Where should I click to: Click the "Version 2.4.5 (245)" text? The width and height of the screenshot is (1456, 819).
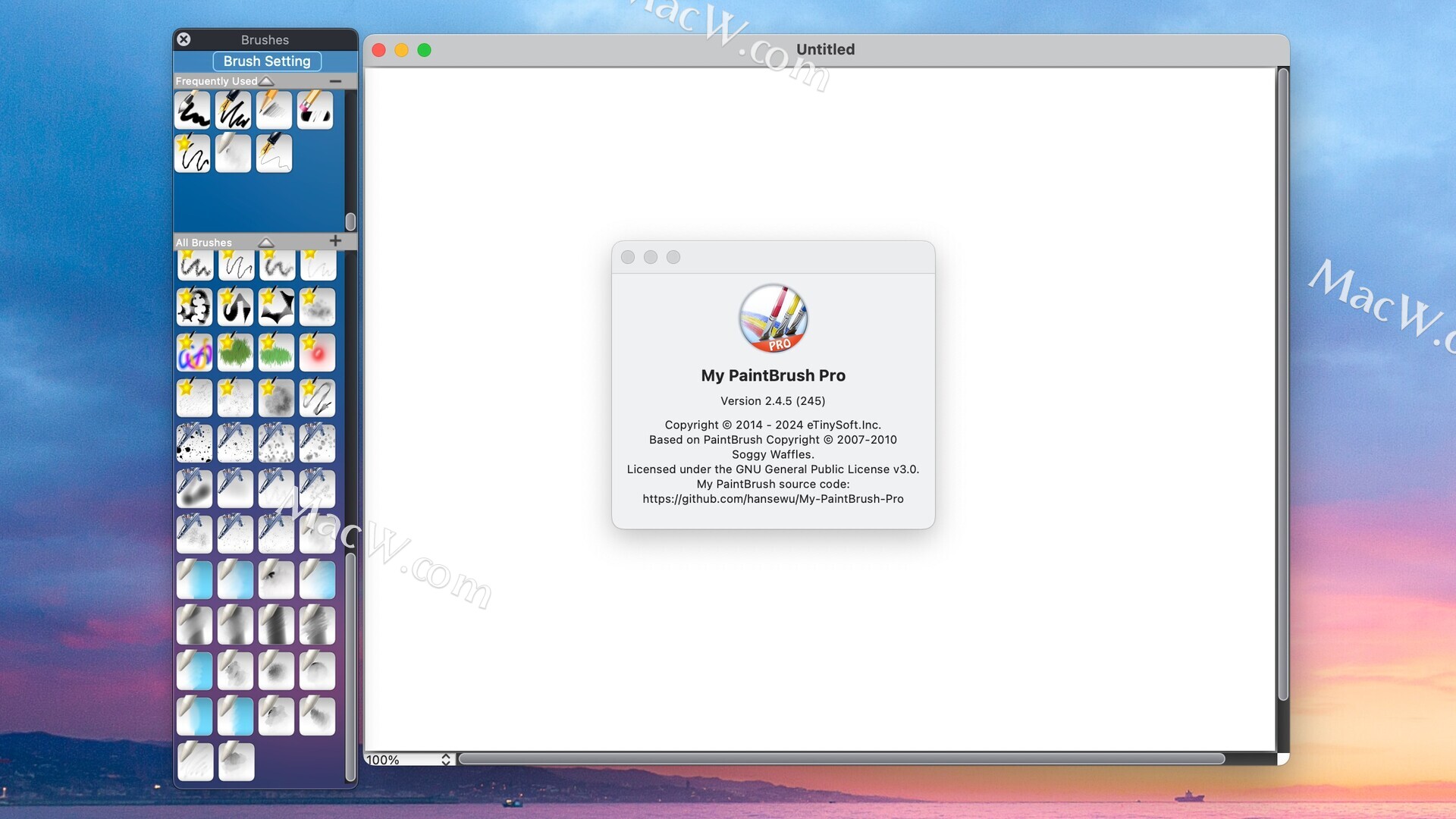773,401
